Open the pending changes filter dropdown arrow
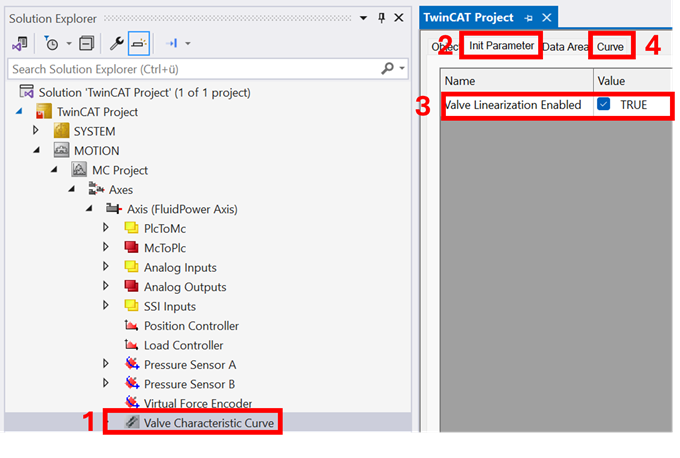This screenshot has height=458, width=680. (69, 43)
